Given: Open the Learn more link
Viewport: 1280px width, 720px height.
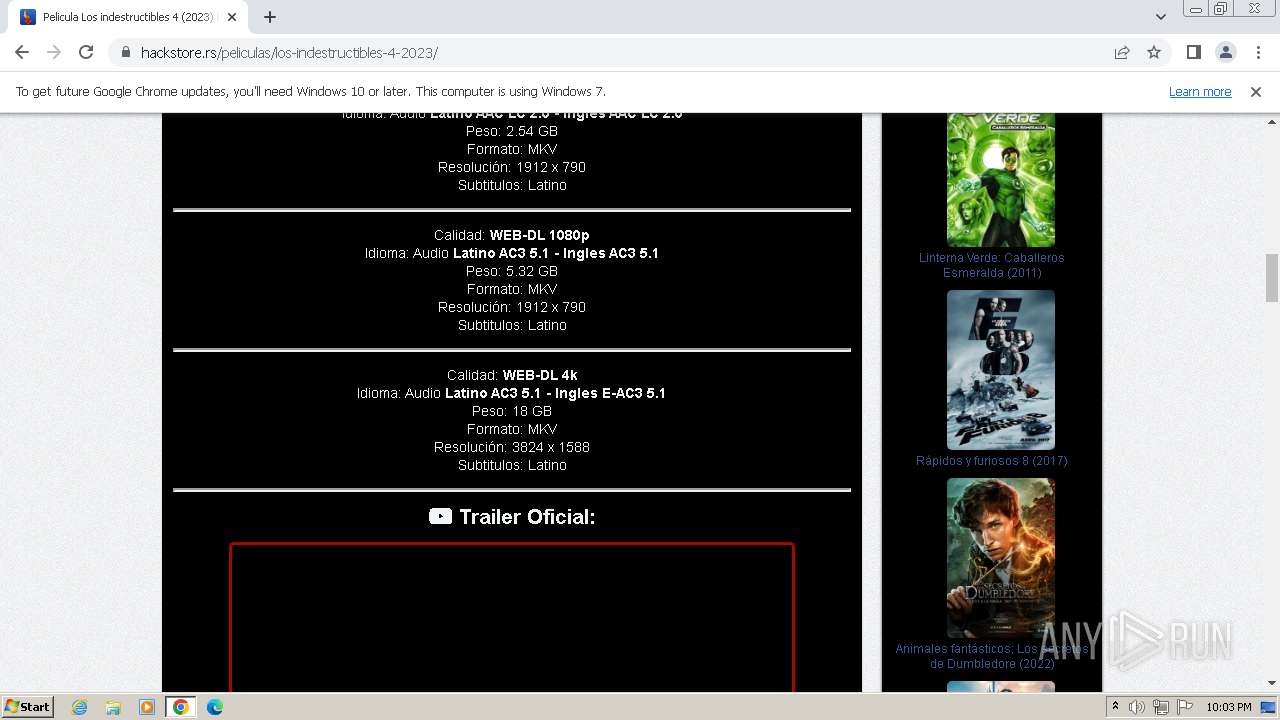Looking at the screenshot, I should (1200, 91).
